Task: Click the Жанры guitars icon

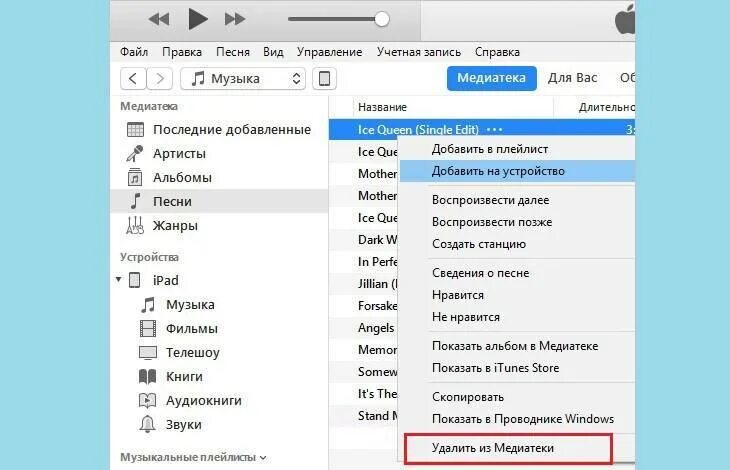Action: point(135,225)
